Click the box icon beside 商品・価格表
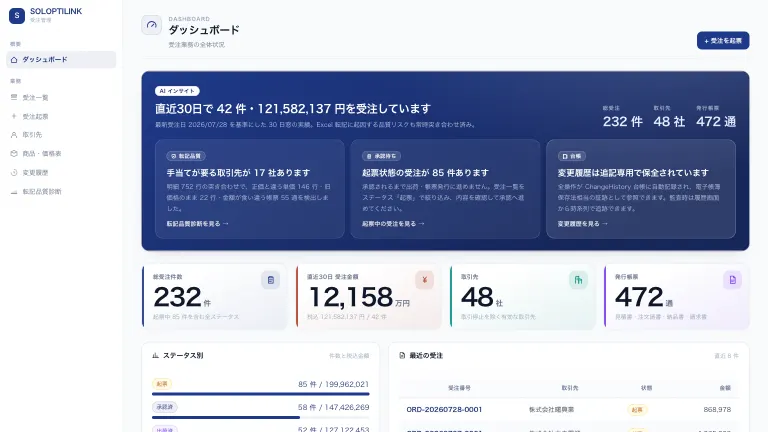Image resolution: width=768 pixels, height=432 pixels. [14, 153]
